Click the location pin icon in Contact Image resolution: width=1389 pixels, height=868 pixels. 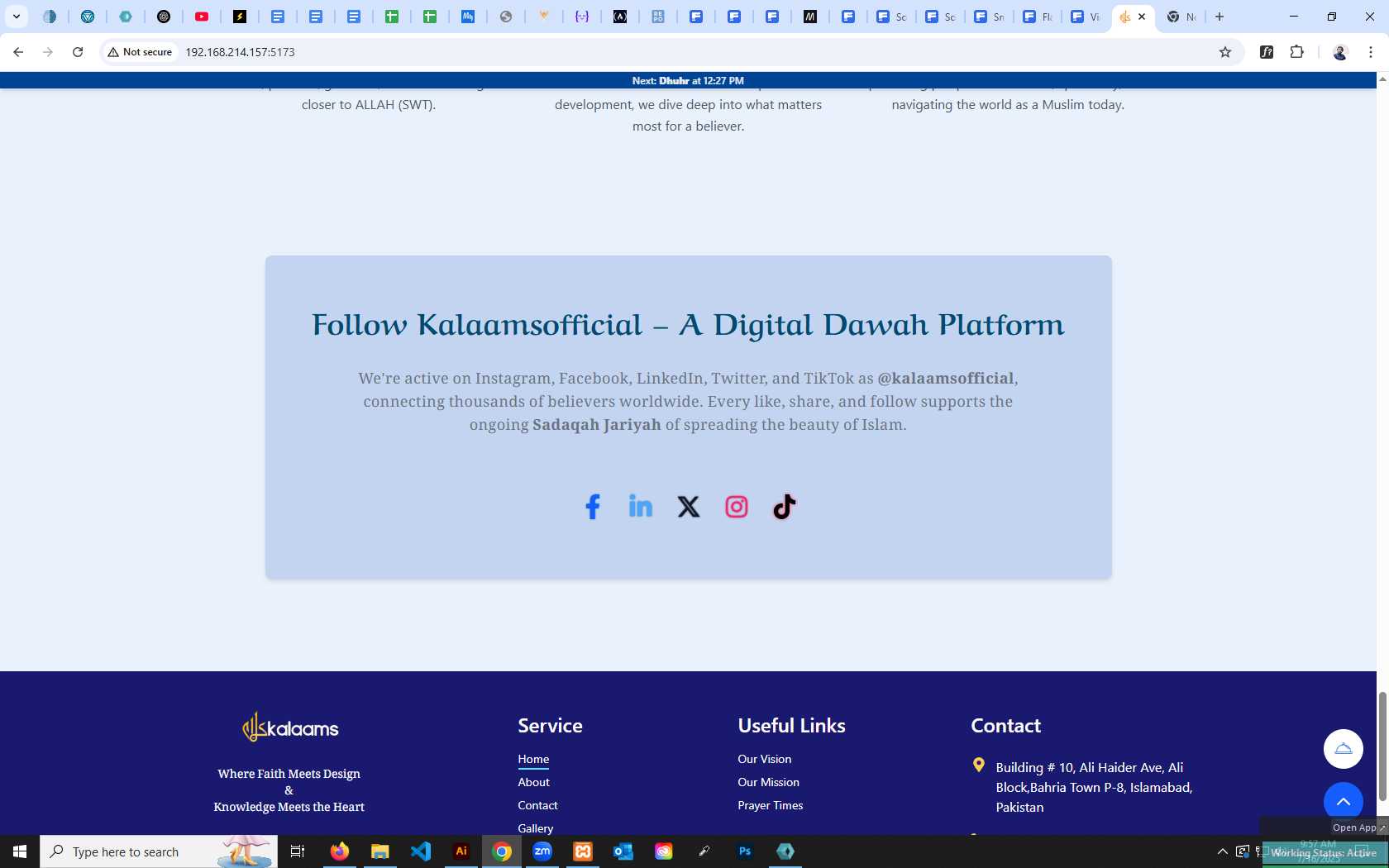[979, 765]
